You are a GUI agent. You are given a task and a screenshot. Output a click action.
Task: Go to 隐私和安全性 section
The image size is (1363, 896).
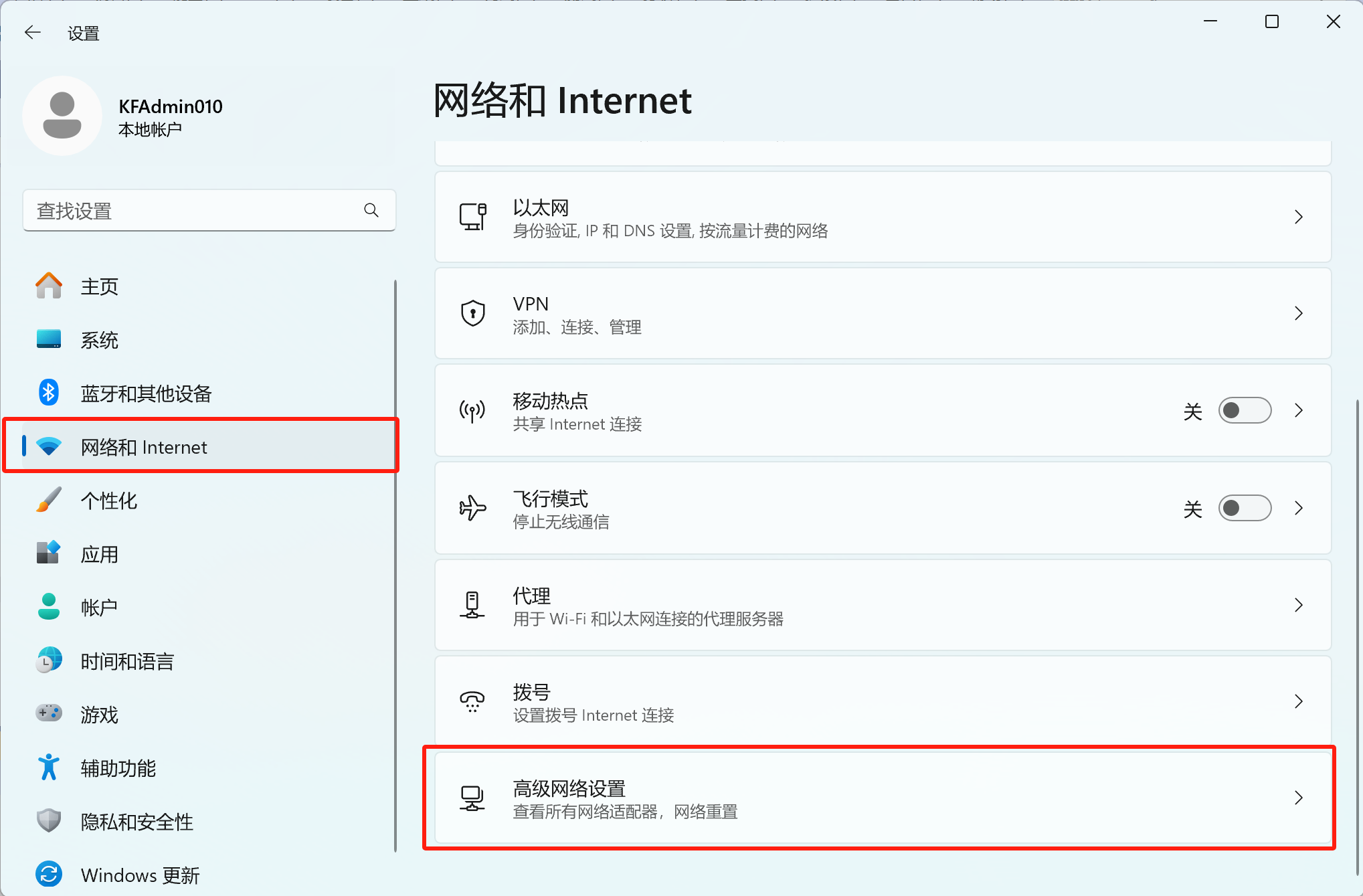click(137, 822)
